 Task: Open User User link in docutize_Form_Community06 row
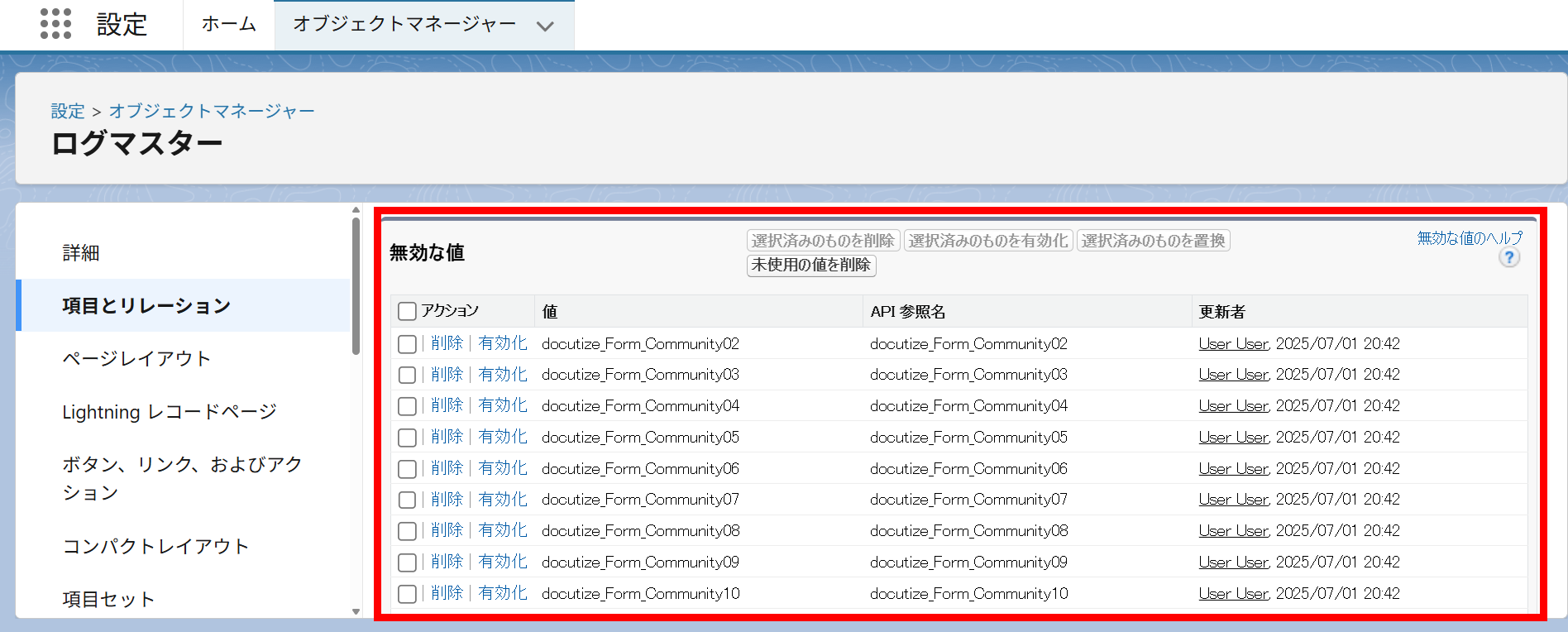[x=1233, y=469]
